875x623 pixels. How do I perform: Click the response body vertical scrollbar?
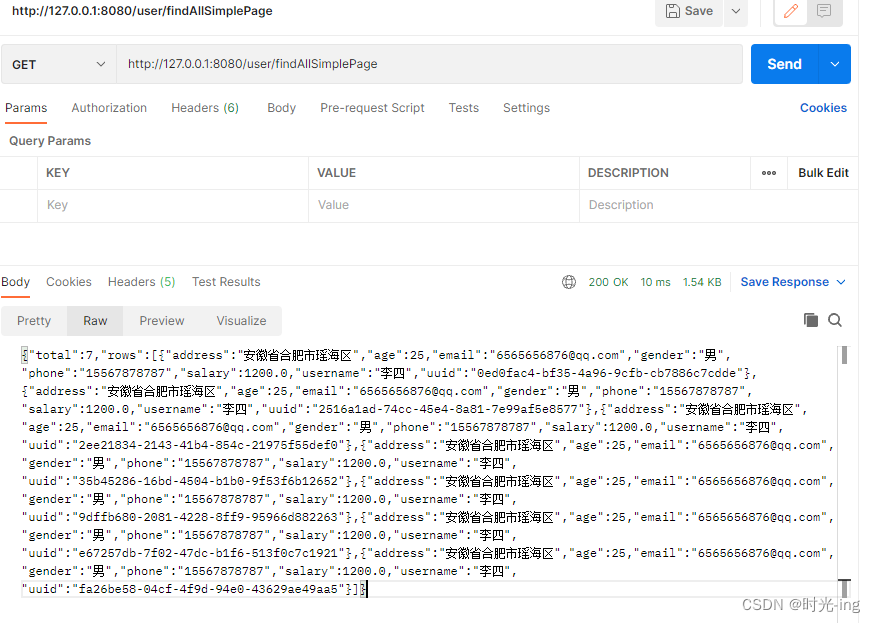click(x=844, y=355)
